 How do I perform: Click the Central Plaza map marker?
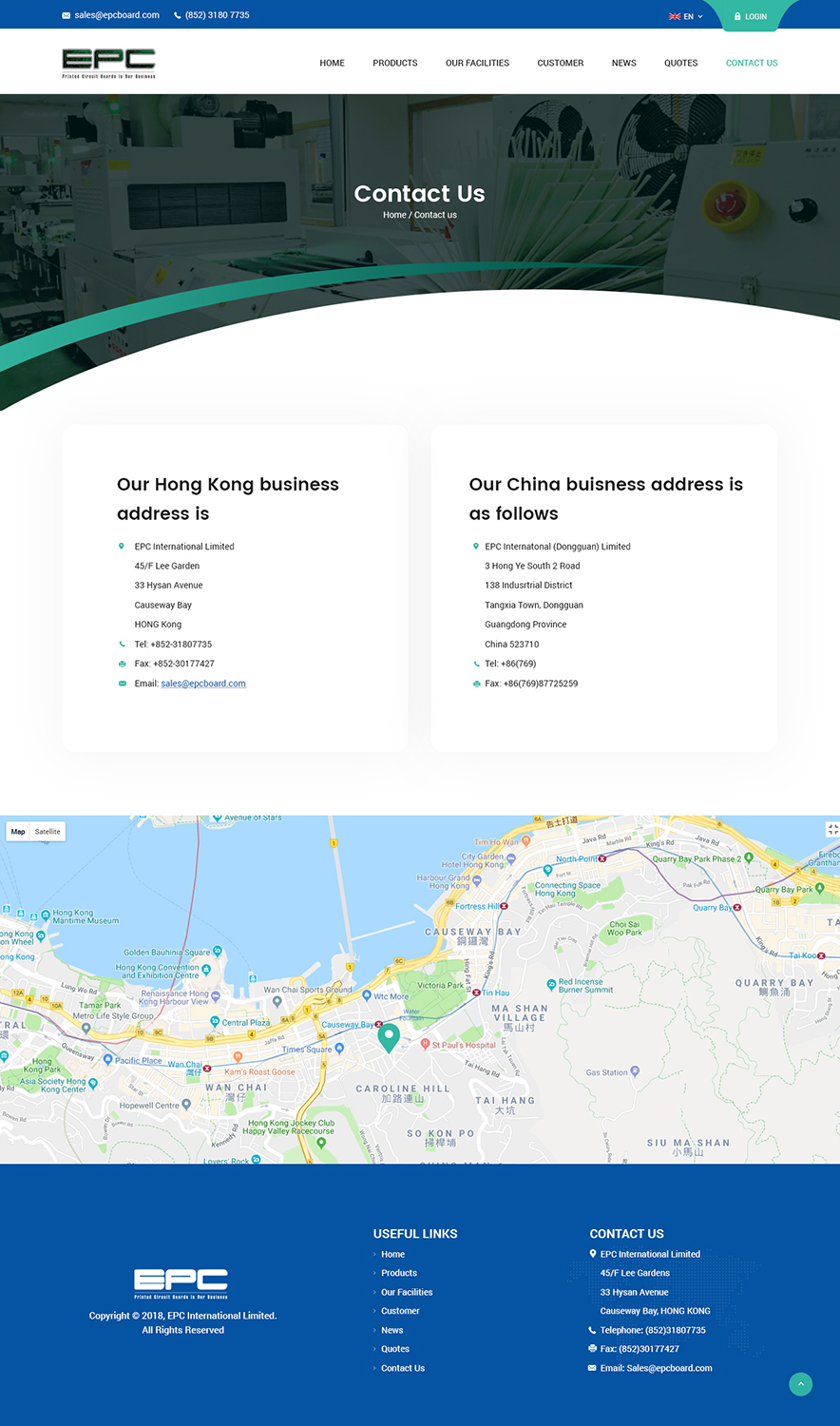[x=215, y=1022]
